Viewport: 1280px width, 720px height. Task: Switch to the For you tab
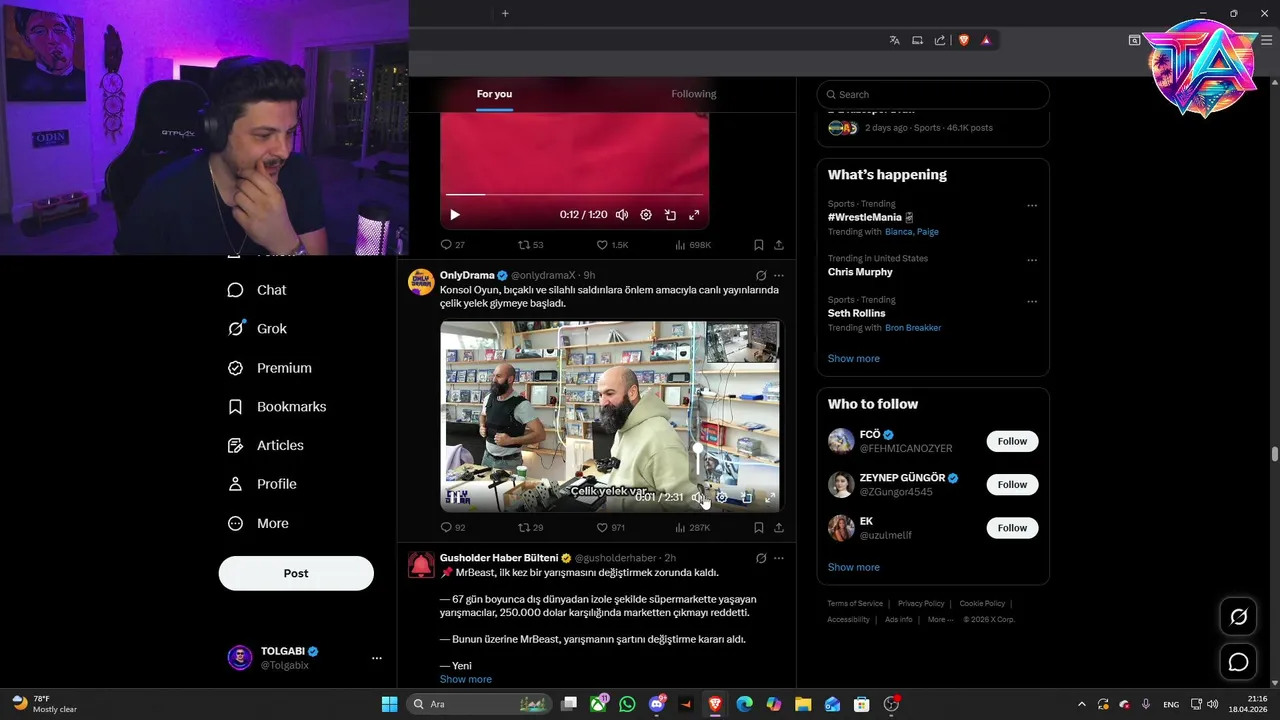(494, 94)
